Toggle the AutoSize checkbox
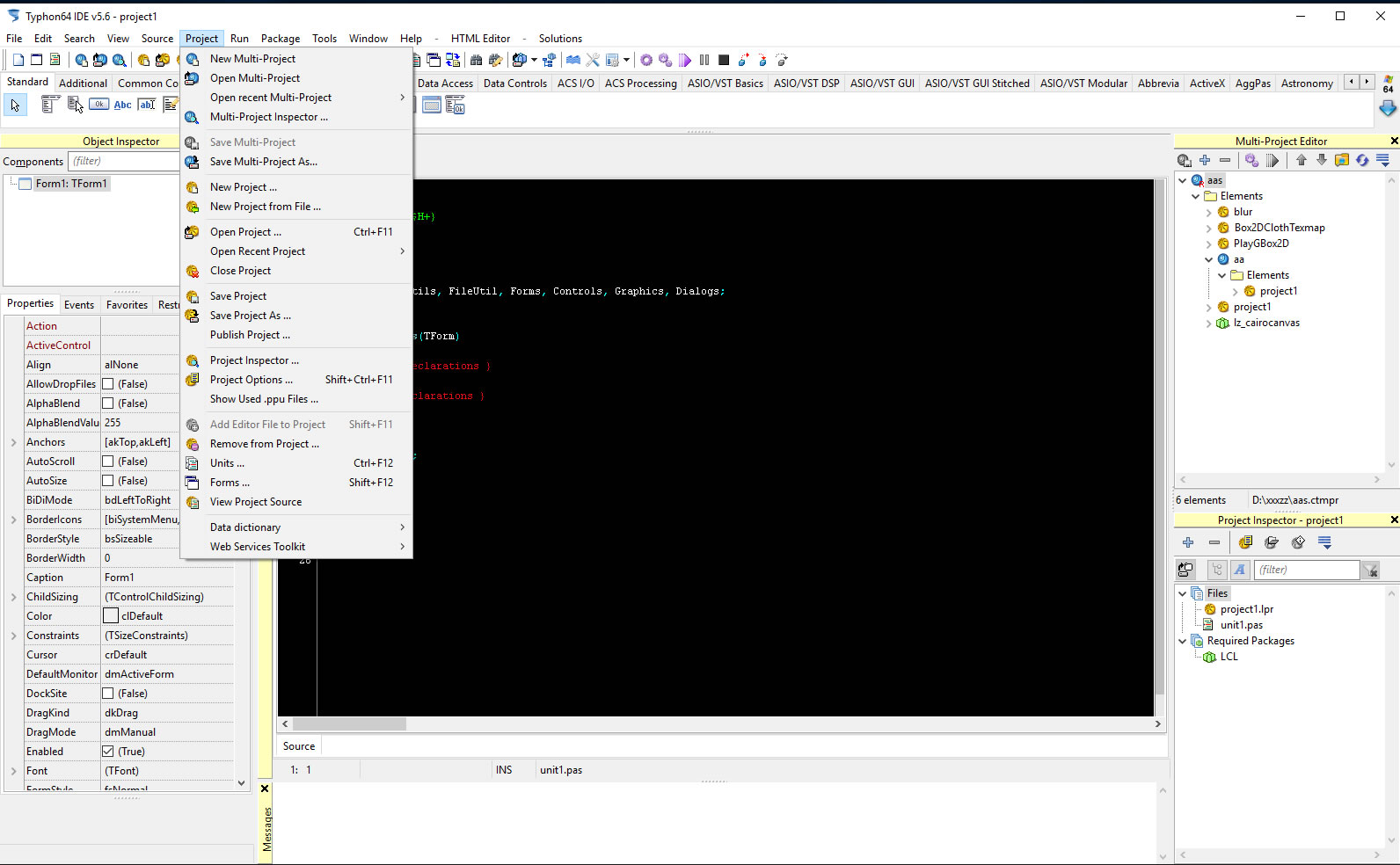This screenshot has height=865, width=1400. tap(108, 481)
